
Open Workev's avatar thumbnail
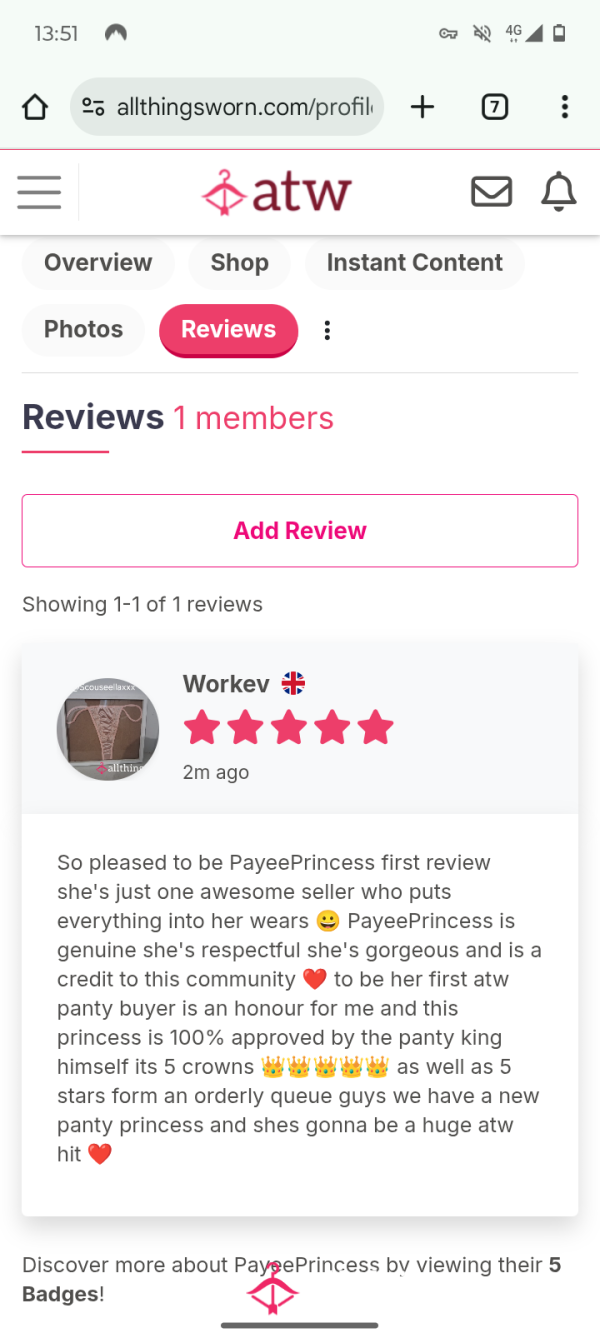click(108, 729)
